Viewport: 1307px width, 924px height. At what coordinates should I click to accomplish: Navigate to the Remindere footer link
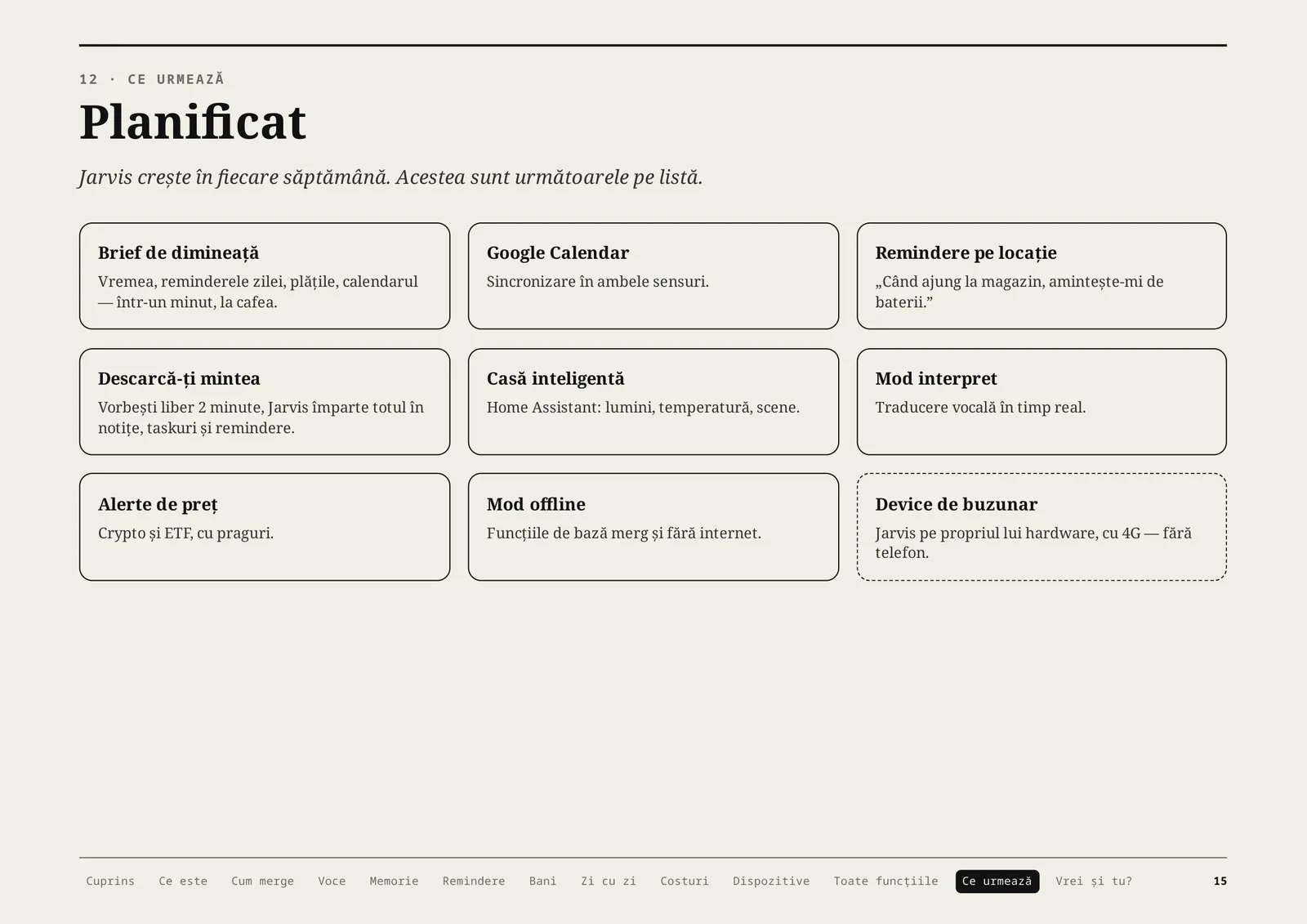[474, 881]
